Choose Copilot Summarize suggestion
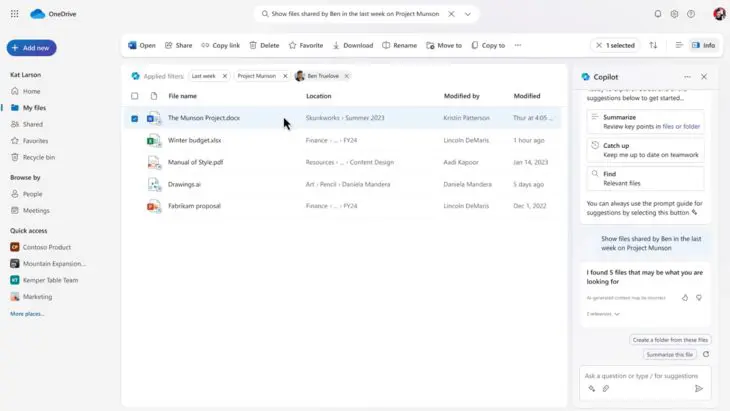This screenshot has width=730, height=411. click(x=645, y=121)
